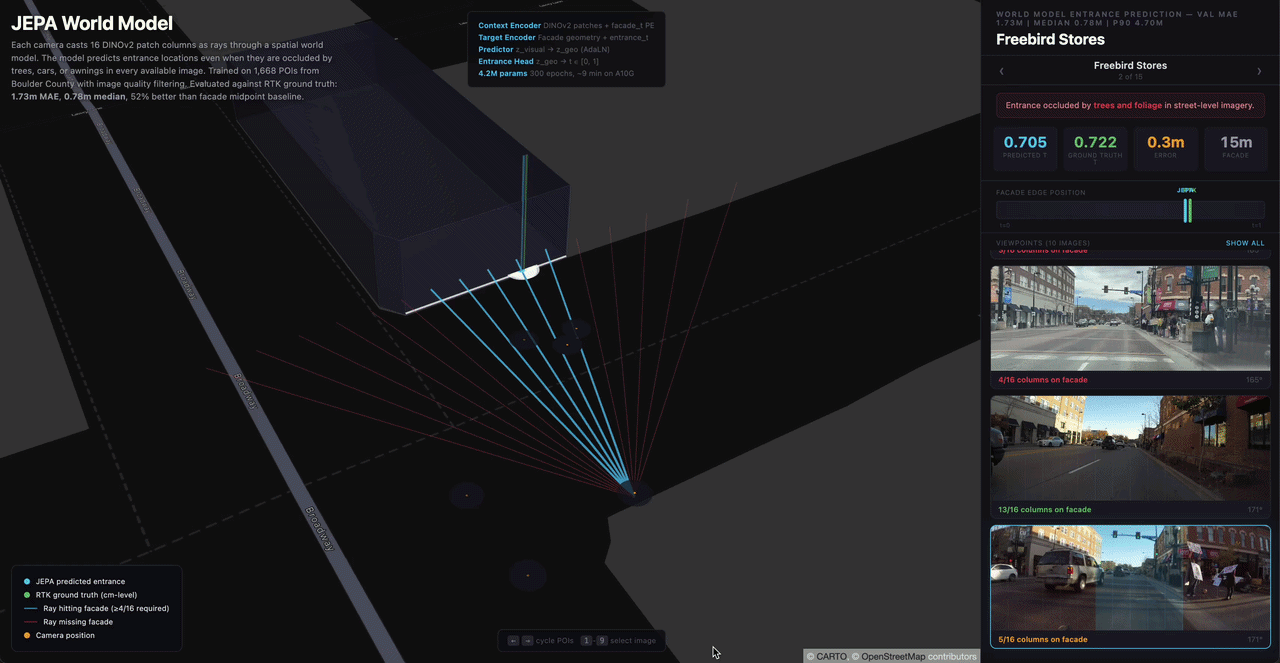Screen dimensions: 1280x663
Task: Click the '2 of 15' POI counter
Action: click(1130, 77)
